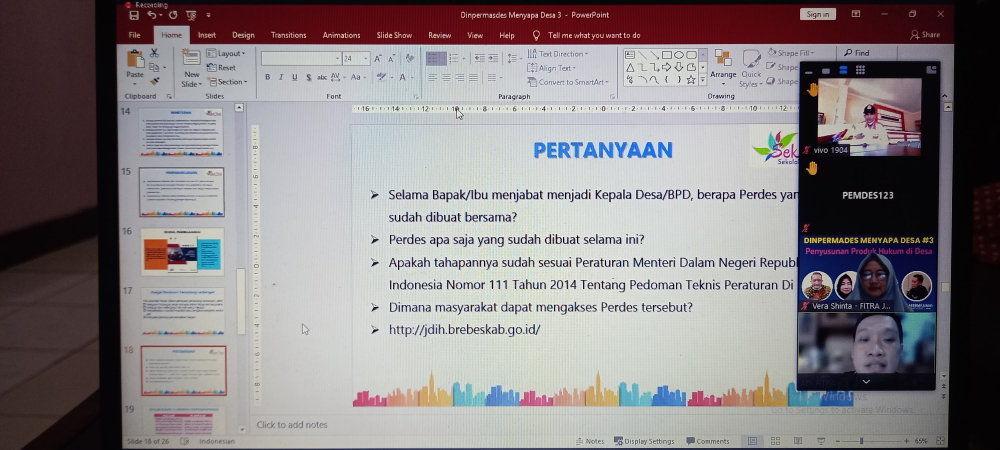Open the font name combo box

click(301, 59)
